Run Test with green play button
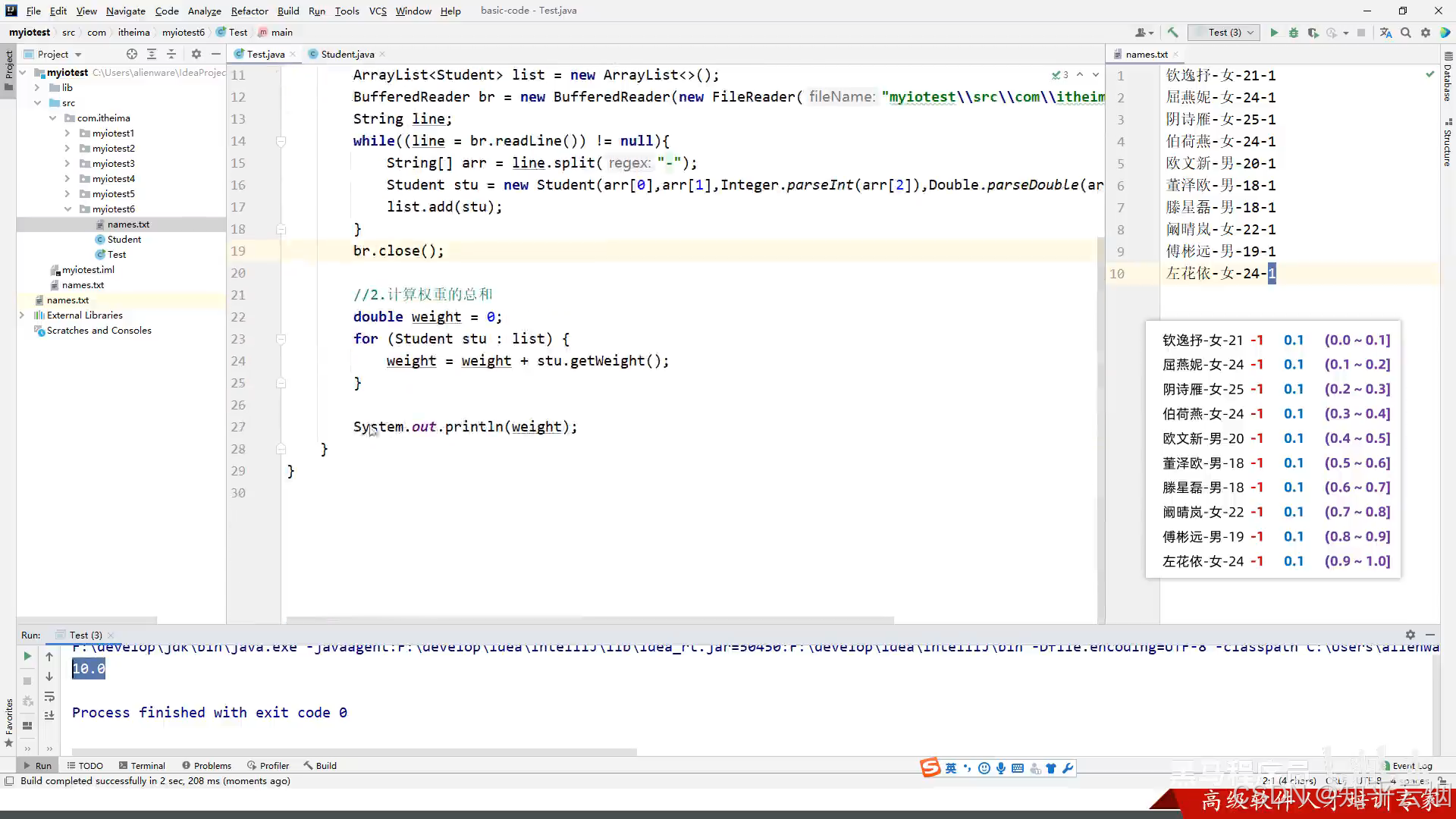The height and width of the screenshot is (819, 1456). pyautogui.click(x=1274, y=33)
